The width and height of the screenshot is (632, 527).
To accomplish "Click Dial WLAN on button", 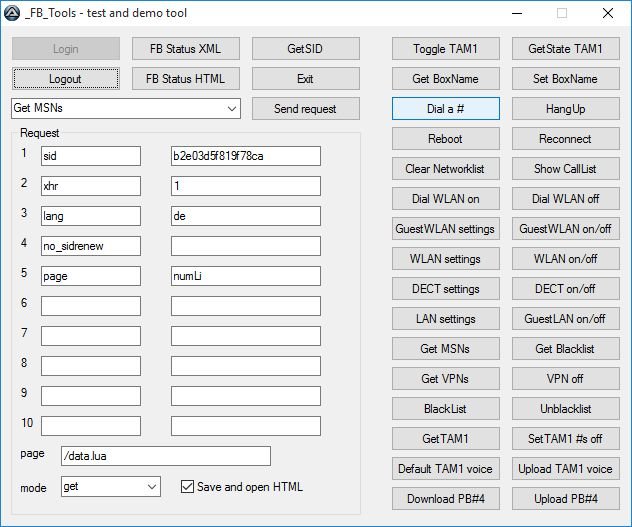I will tap(446, 199).
